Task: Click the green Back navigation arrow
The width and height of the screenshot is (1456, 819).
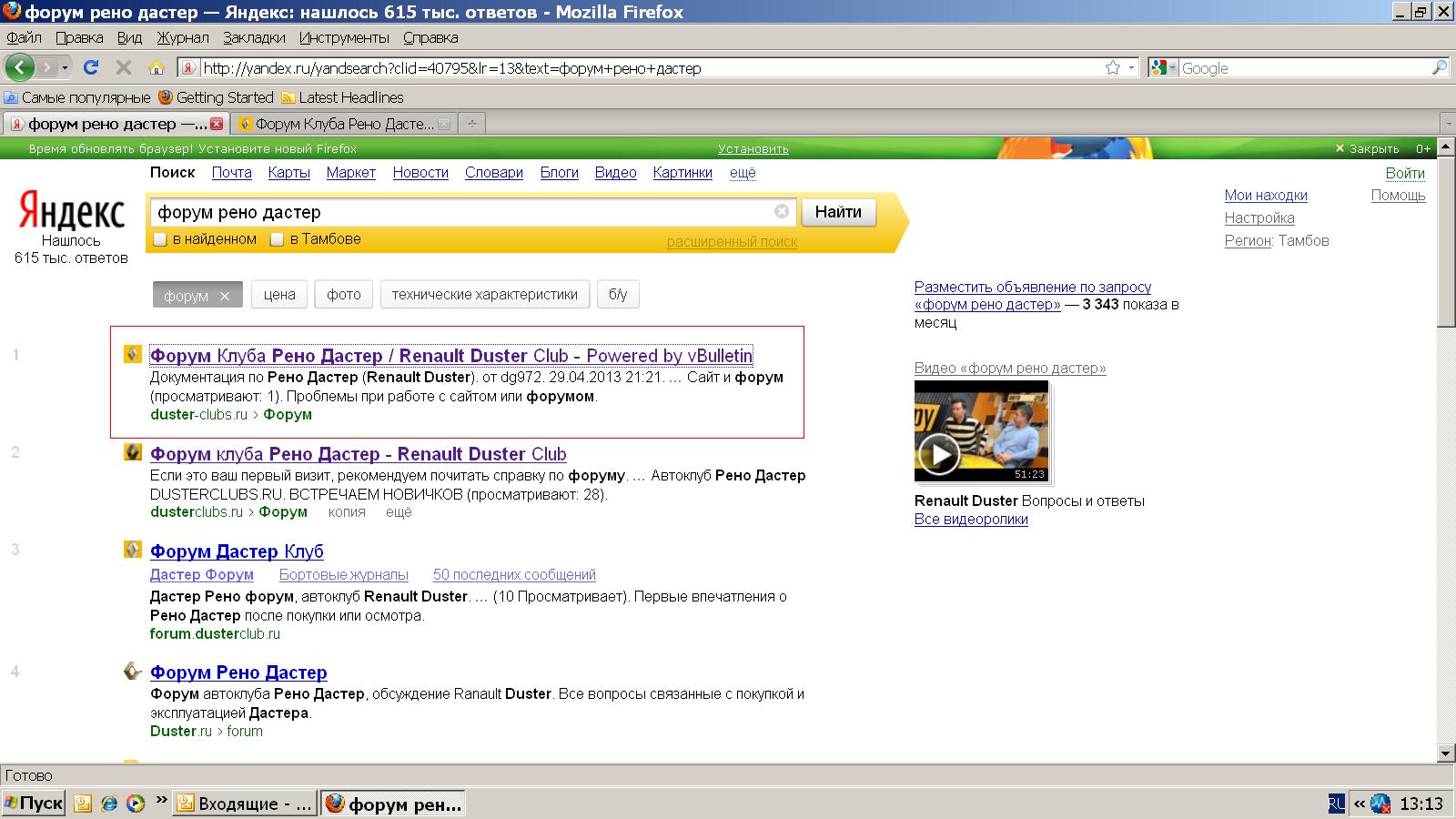Action: [20, 67]
